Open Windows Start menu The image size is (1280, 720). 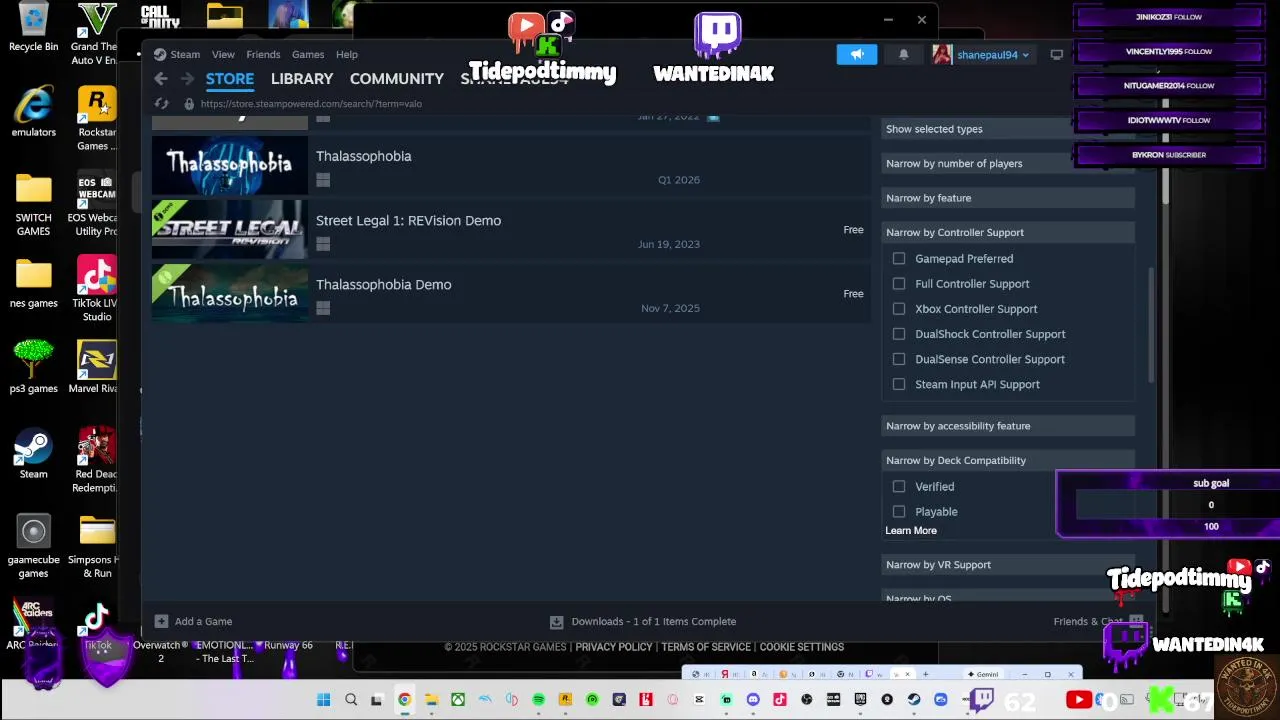(x=324, y=700)
